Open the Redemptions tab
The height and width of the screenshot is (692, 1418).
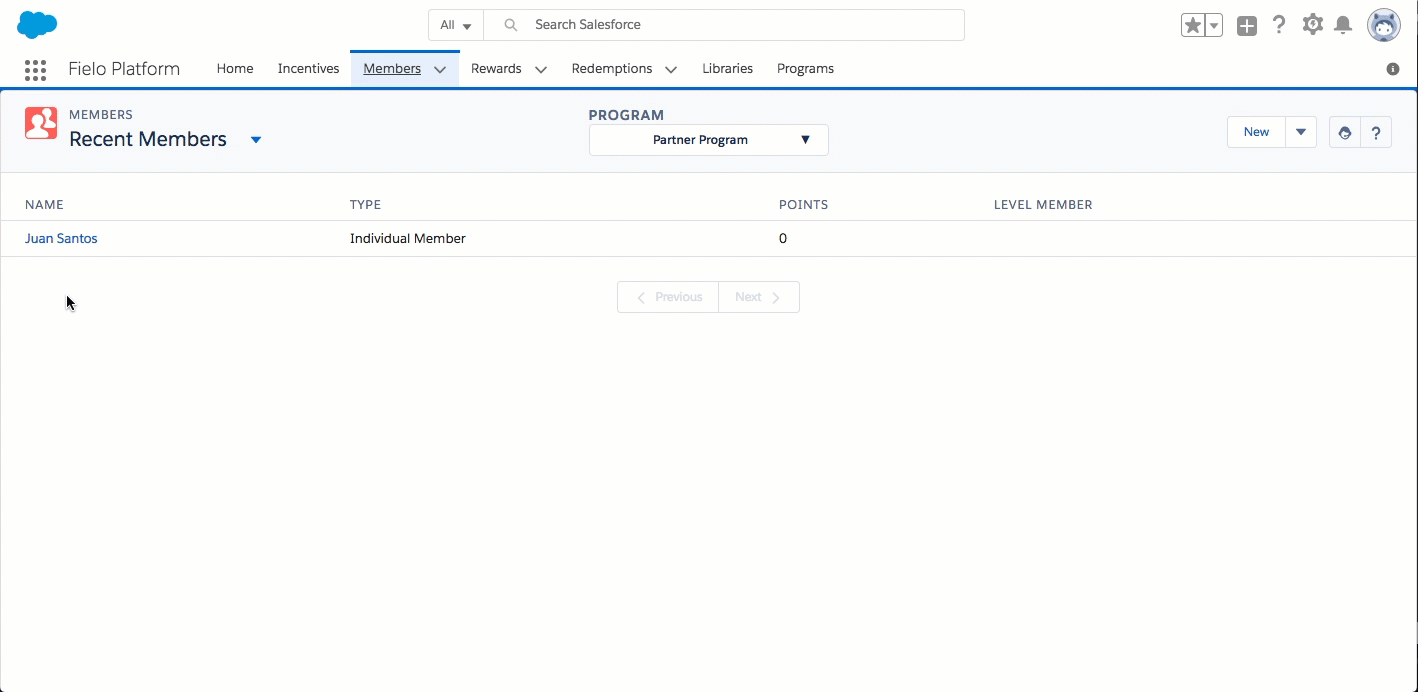pos(611,69)
